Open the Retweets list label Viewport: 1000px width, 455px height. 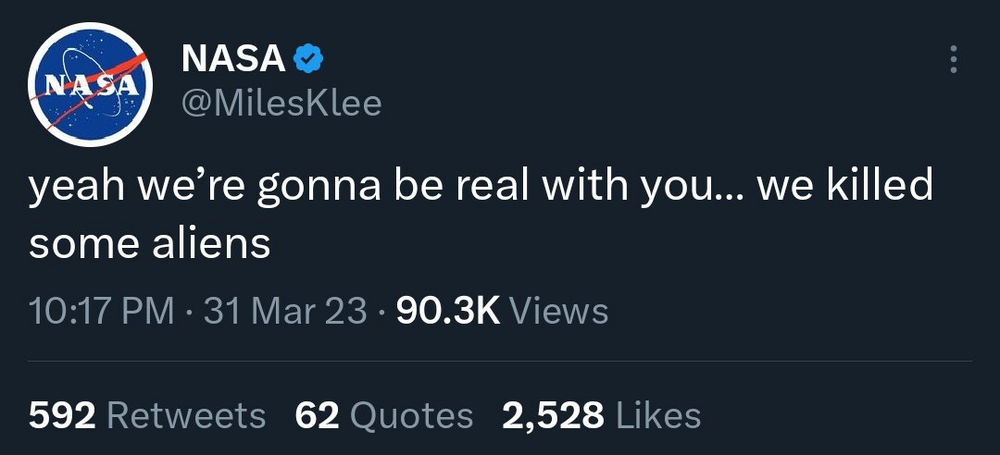(186, 415)
